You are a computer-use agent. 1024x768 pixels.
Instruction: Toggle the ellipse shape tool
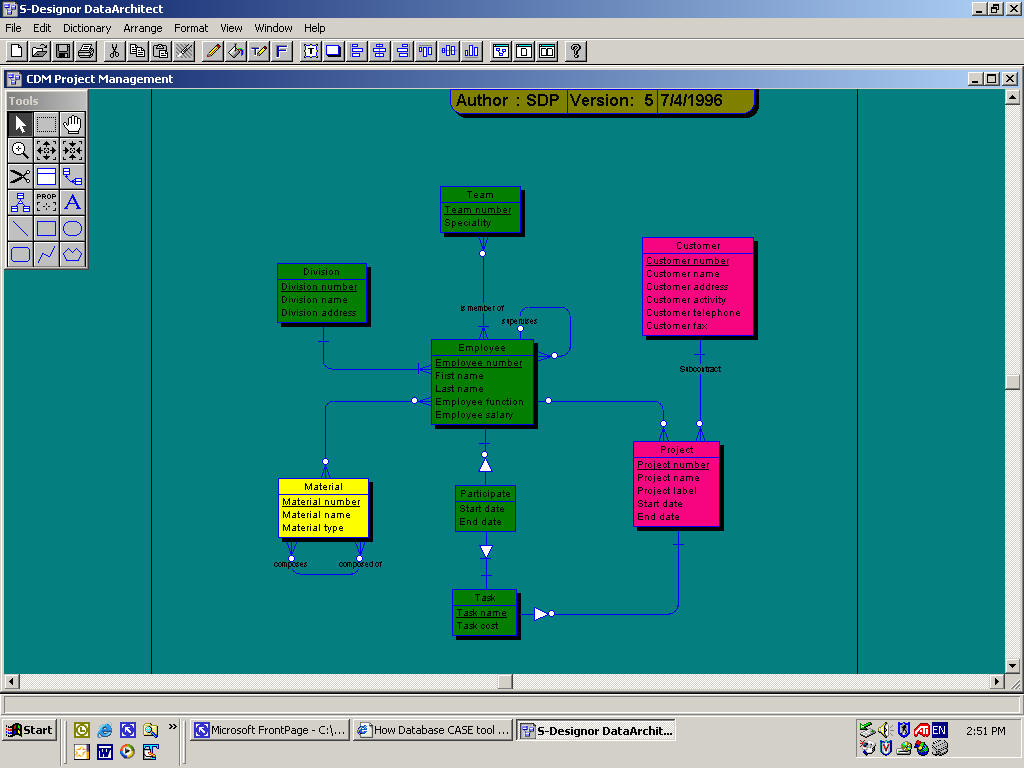[x=72, y=228]
